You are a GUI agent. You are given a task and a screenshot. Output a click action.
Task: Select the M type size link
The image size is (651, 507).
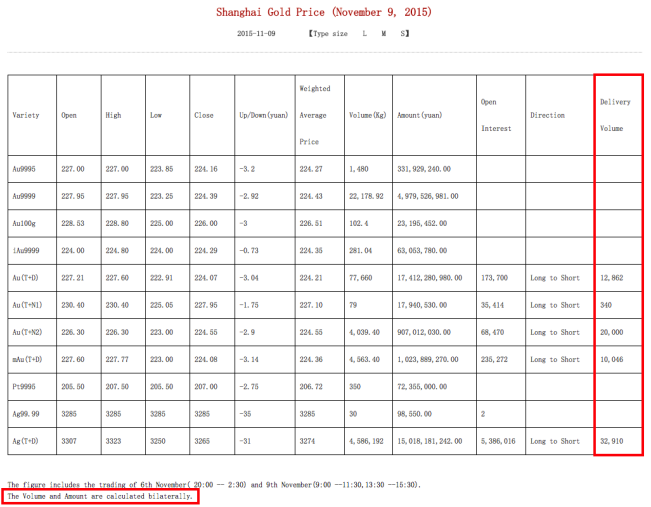coord(384,34)
